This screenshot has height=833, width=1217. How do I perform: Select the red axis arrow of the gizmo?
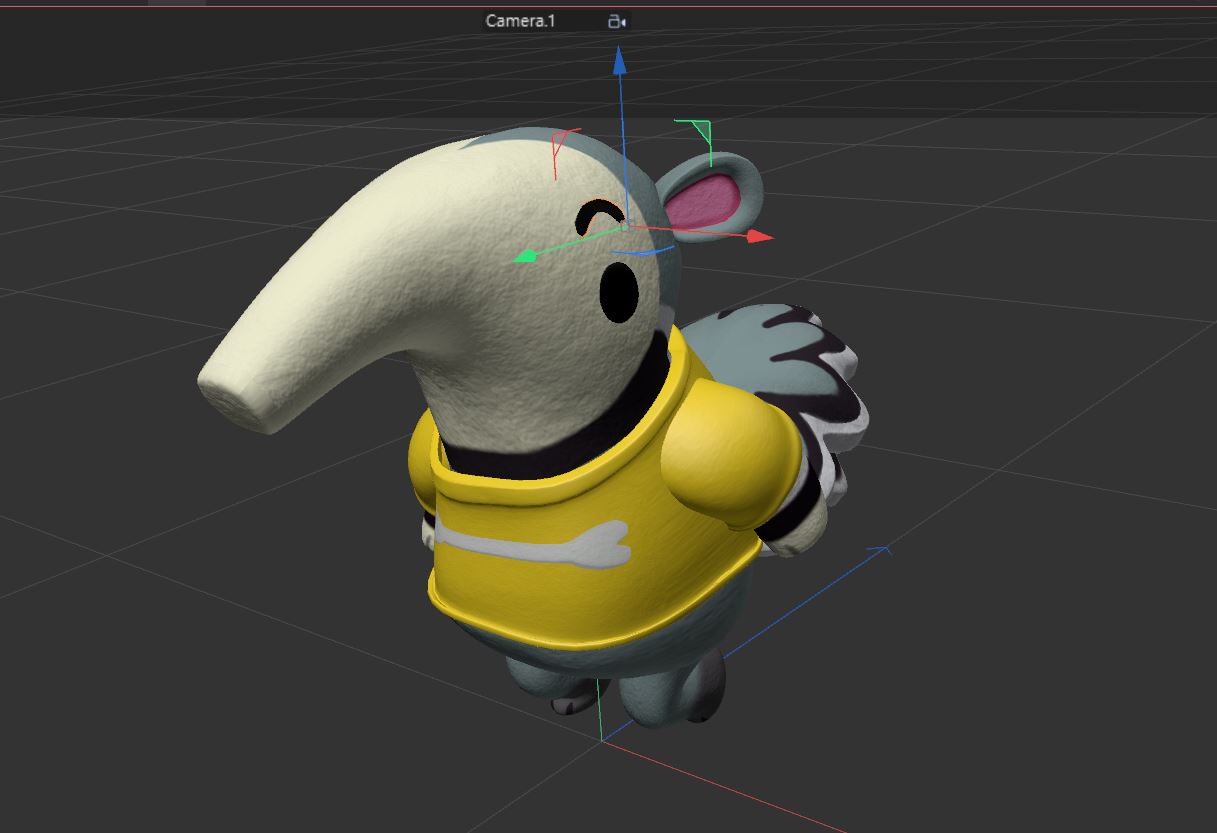(x=761, y=236)
